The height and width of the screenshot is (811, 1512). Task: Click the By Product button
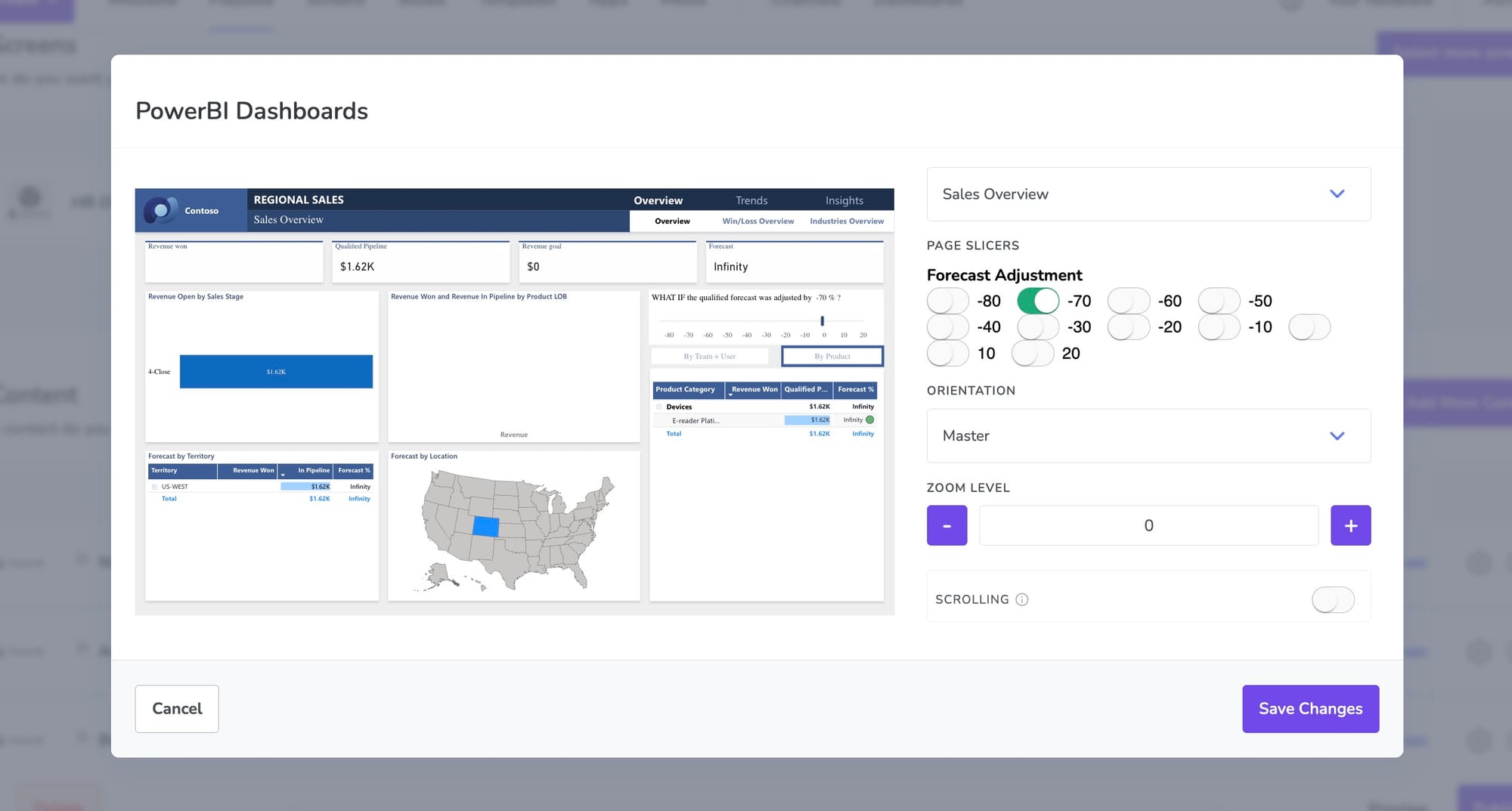coord(832,356)
